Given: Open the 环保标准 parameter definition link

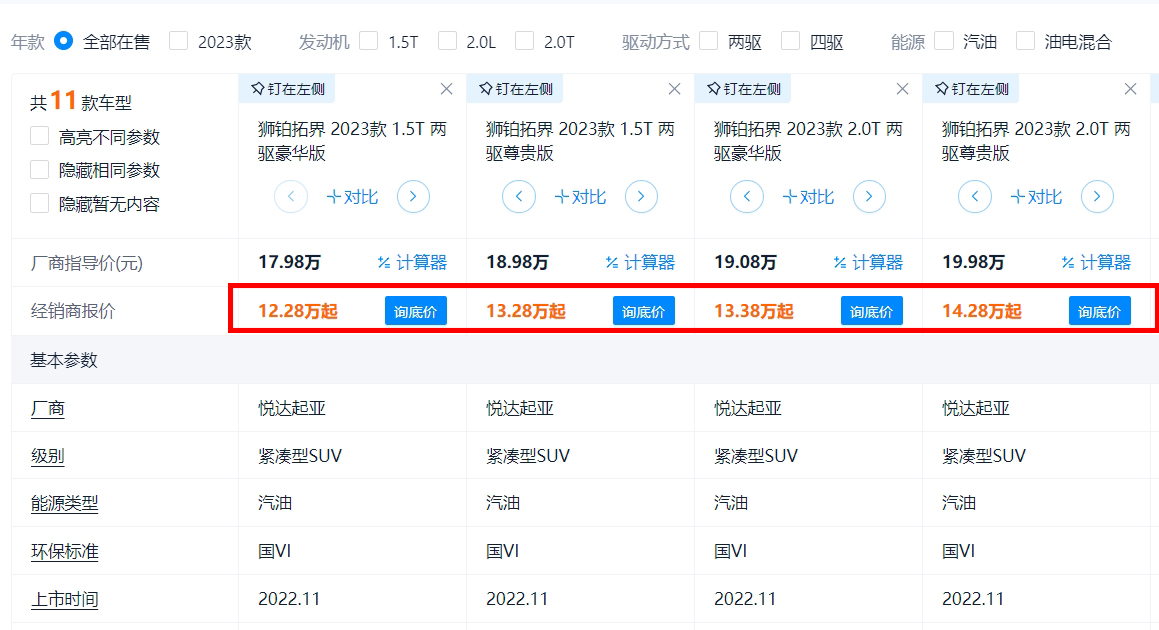Looking at the screenshot, I should coord(64,552).
